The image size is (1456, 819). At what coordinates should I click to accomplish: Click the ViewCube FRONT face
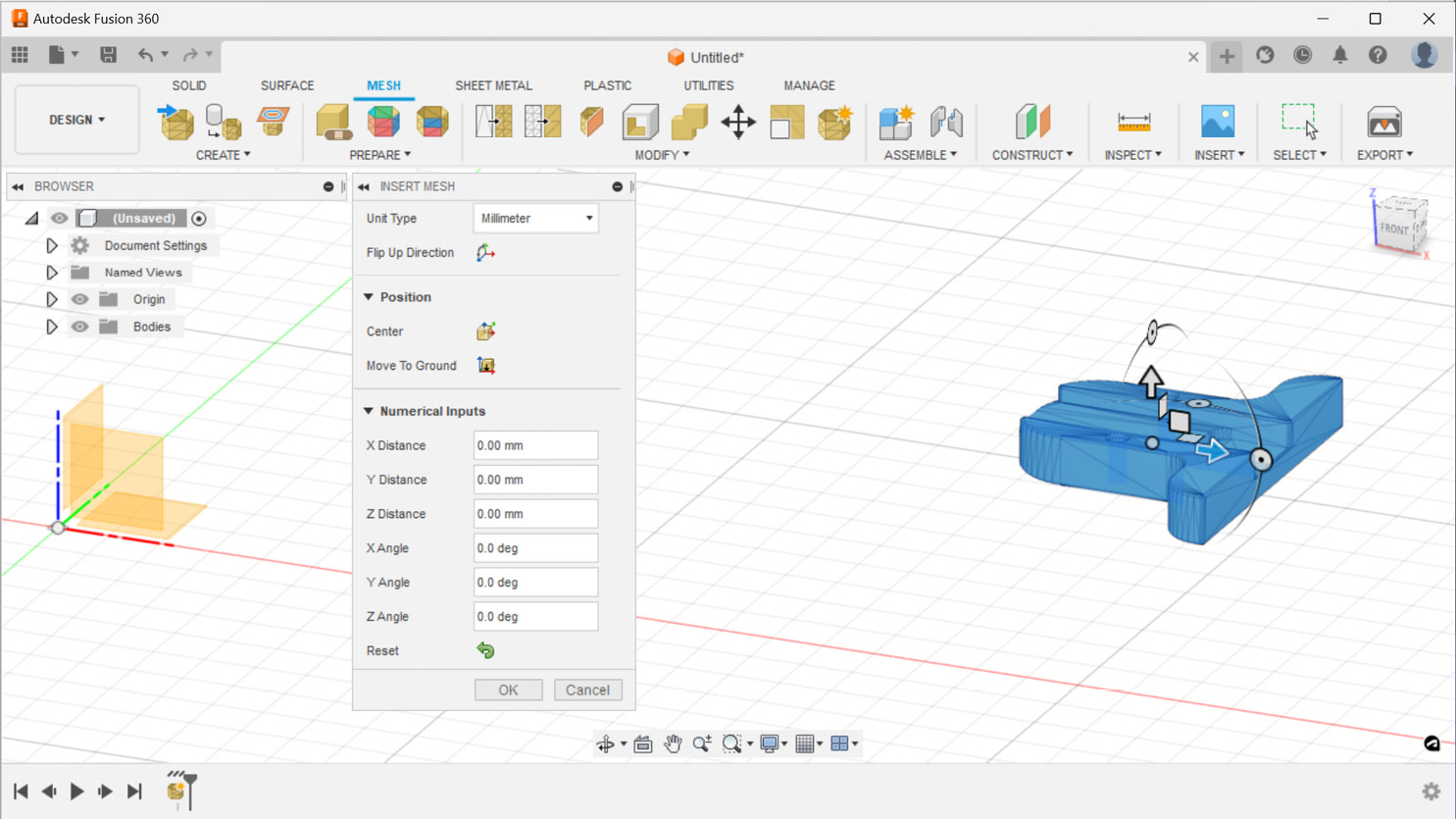coord(1394,229)
